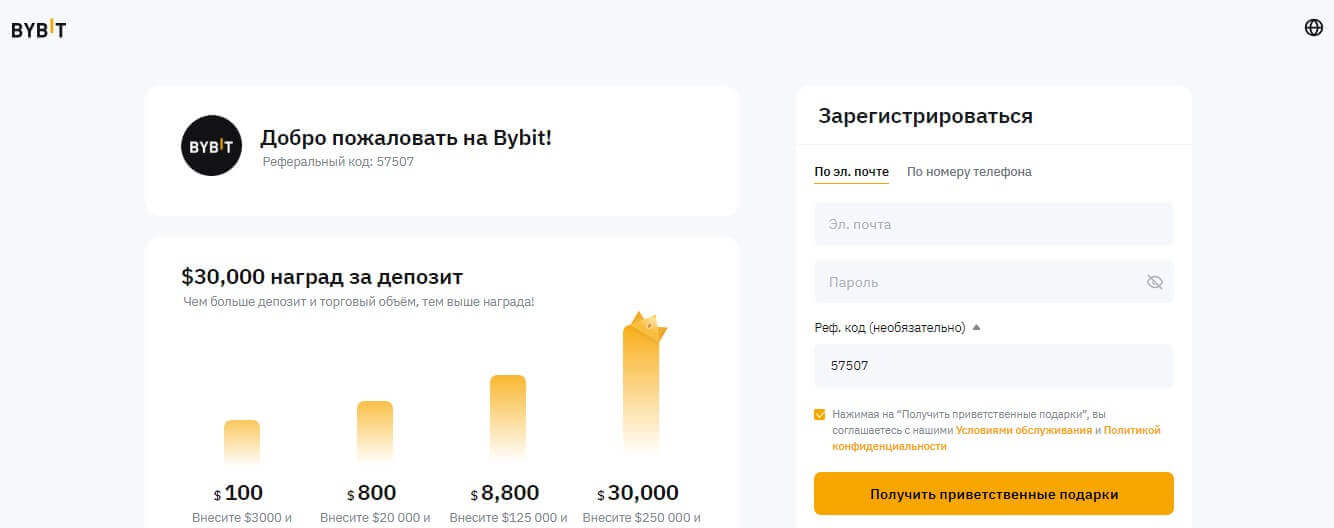Select the По эл. почте tab

pos(851,172)
